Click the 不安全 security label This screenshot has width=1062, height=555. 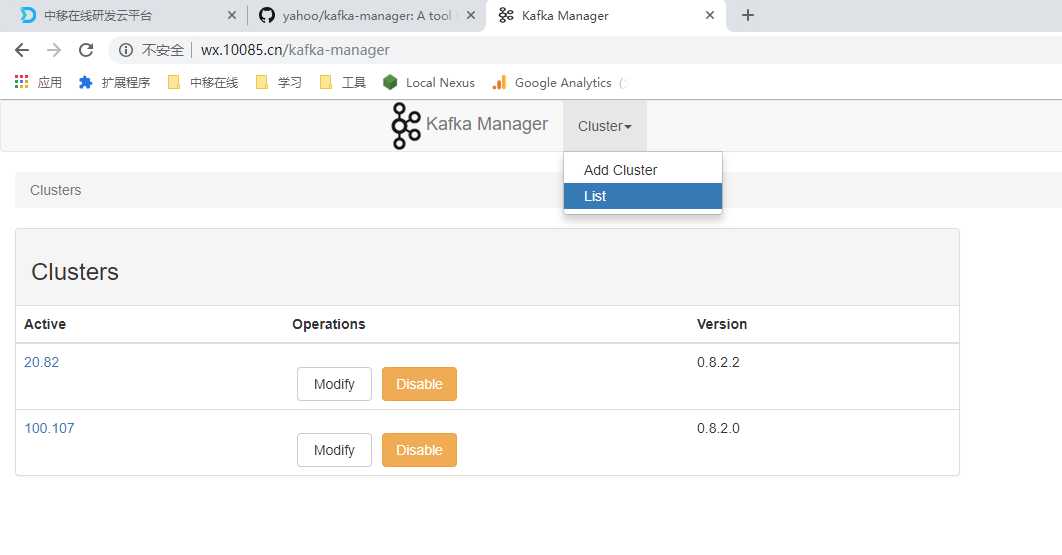(x=163, y=50)
